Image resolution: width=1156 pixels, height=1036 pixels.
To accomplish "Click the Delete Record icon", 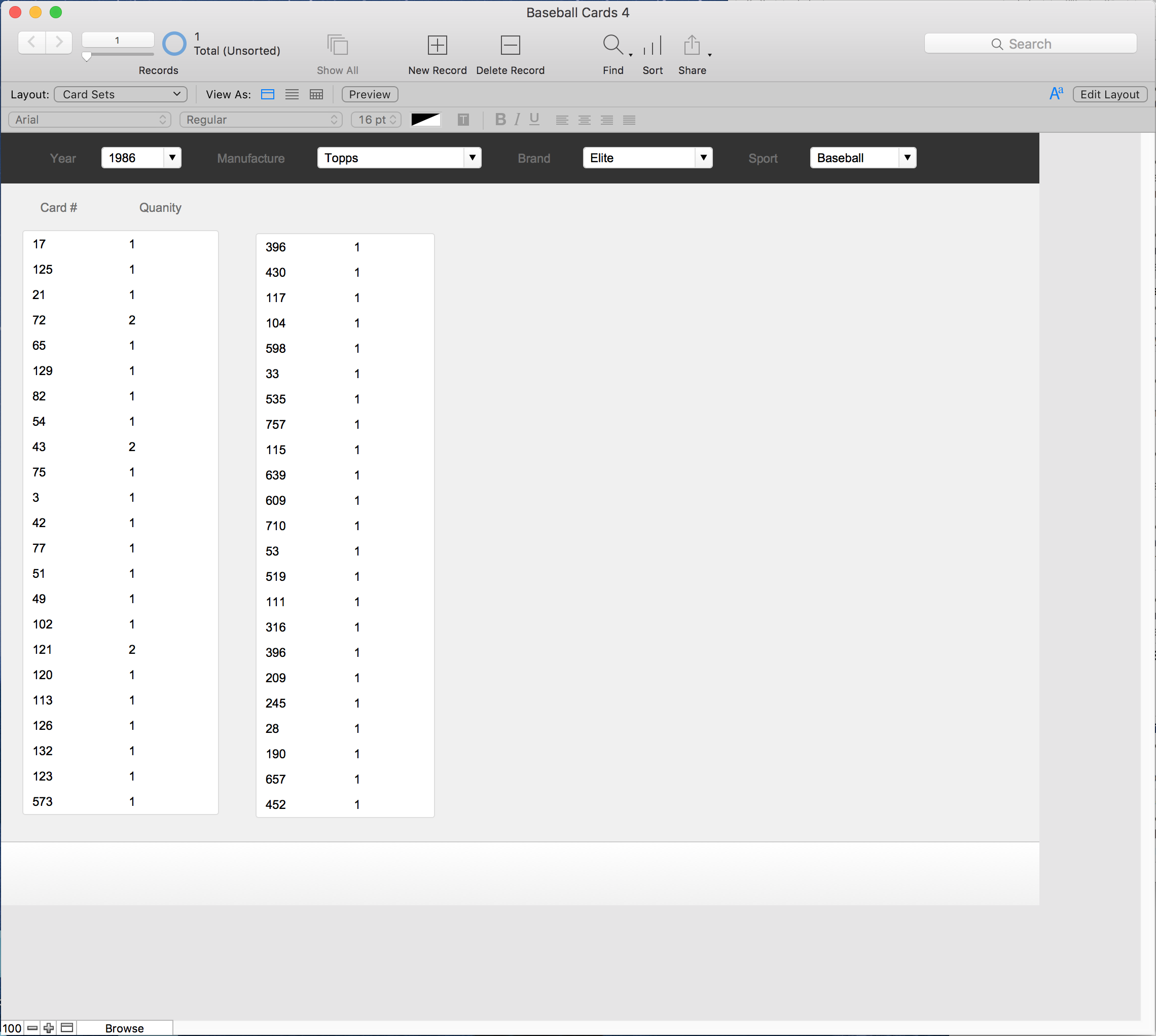I will pyautogui.click(x=510, y=45).
